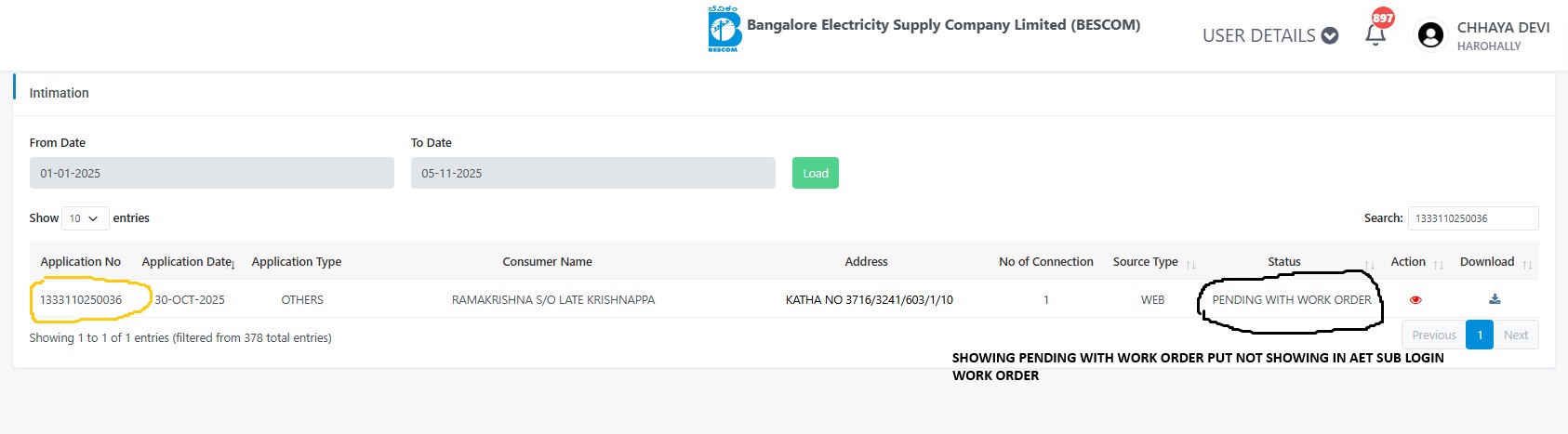
Task: Sort by Download column arrows
Action: click(x=1527, y=264)
